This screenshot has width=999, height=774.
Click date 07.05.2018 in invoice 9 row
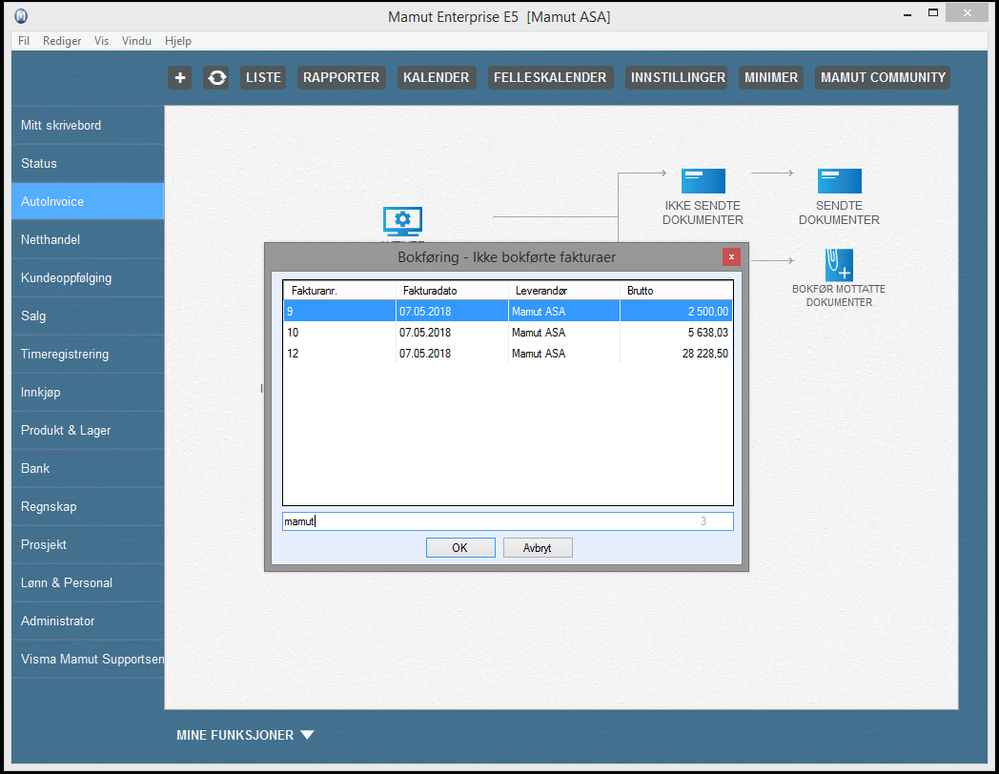452,312
